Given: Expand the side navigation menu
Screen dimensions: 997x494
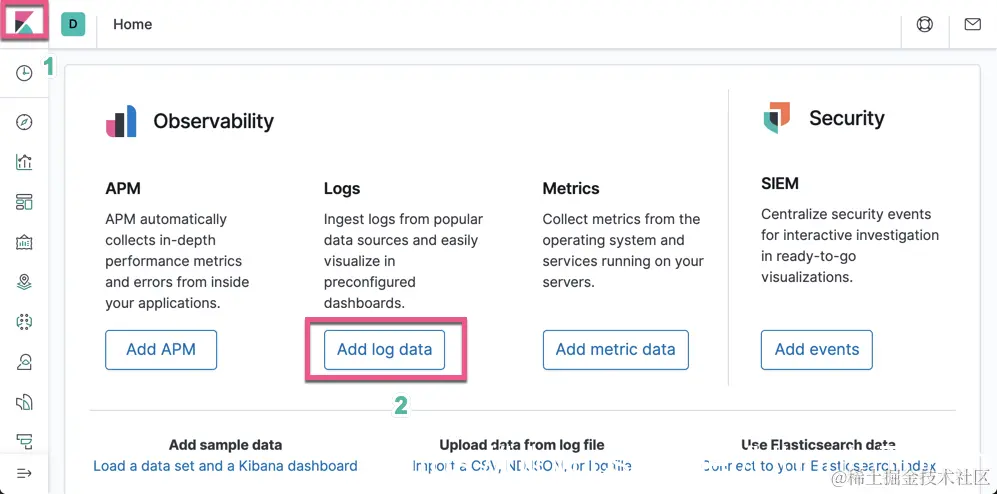Looking at the screenshot, I should point(24,472).
